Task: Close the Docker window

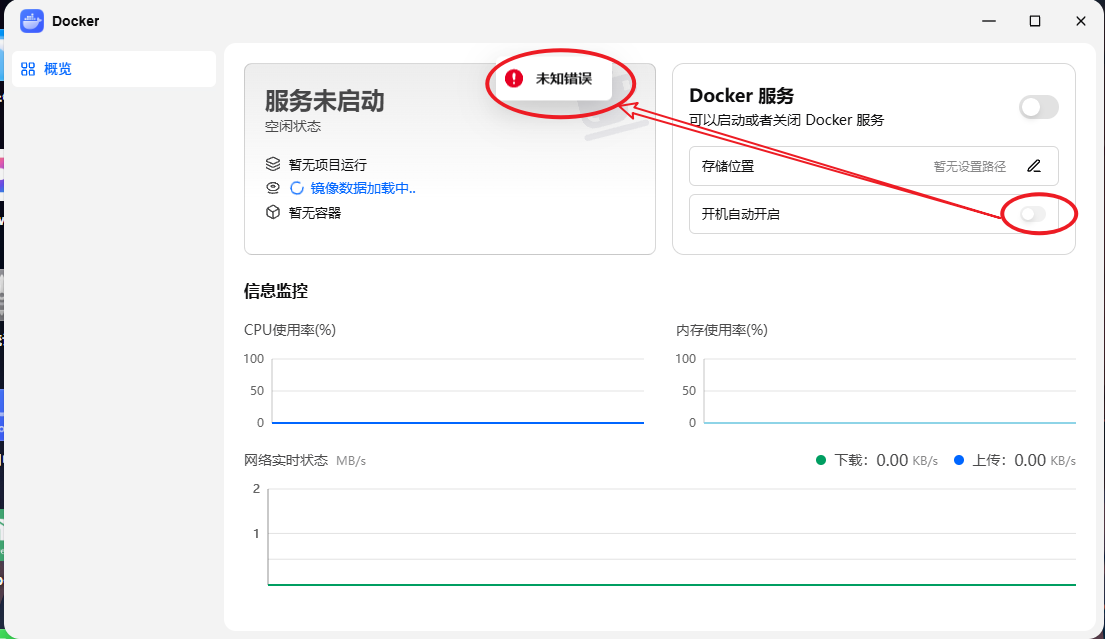Action: pyautogui.click(x=1080, y=21)
